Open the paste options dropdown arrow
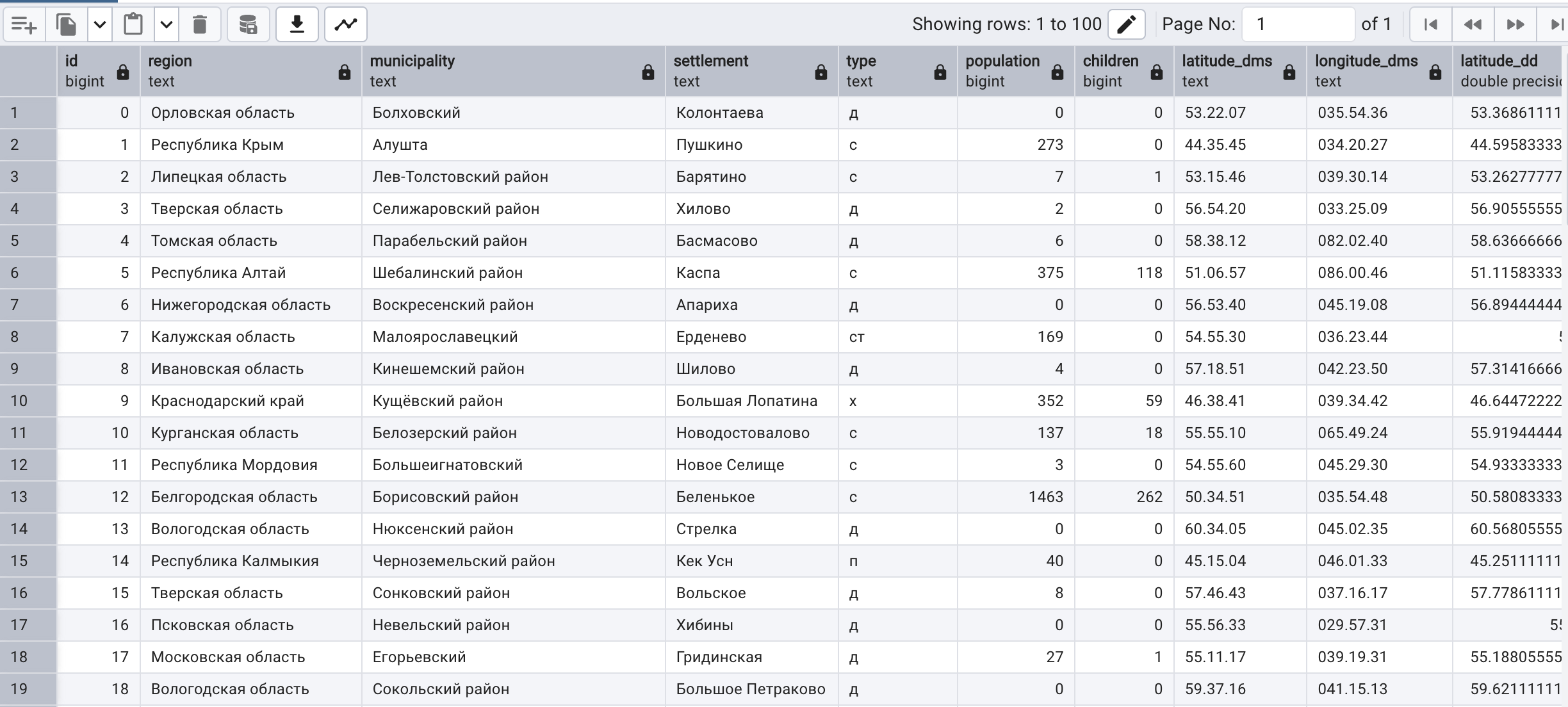This screenshot has width=1568, height=707. [167, 25]
